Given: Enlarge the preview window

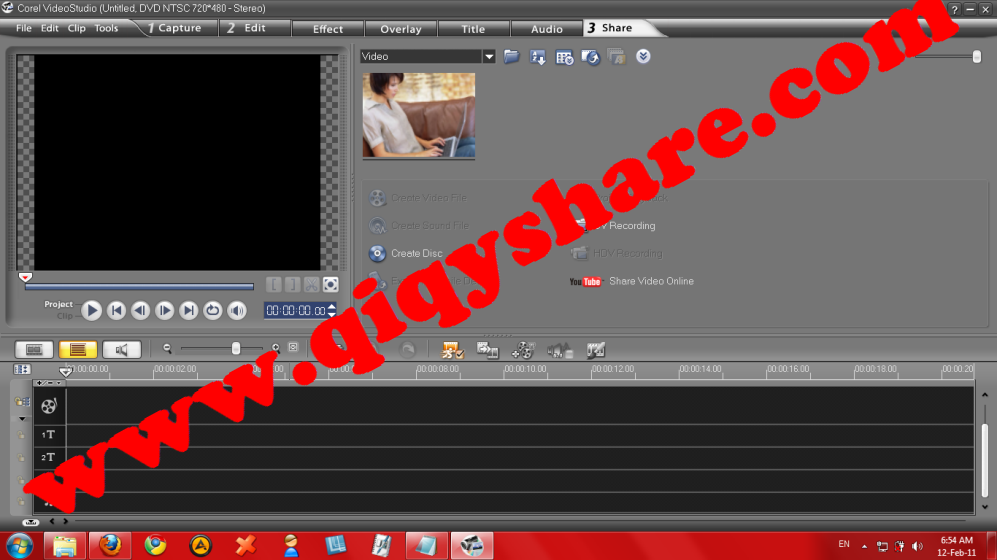Looking at the screenshot, I should pyautogui.click(x=331, y=285).
